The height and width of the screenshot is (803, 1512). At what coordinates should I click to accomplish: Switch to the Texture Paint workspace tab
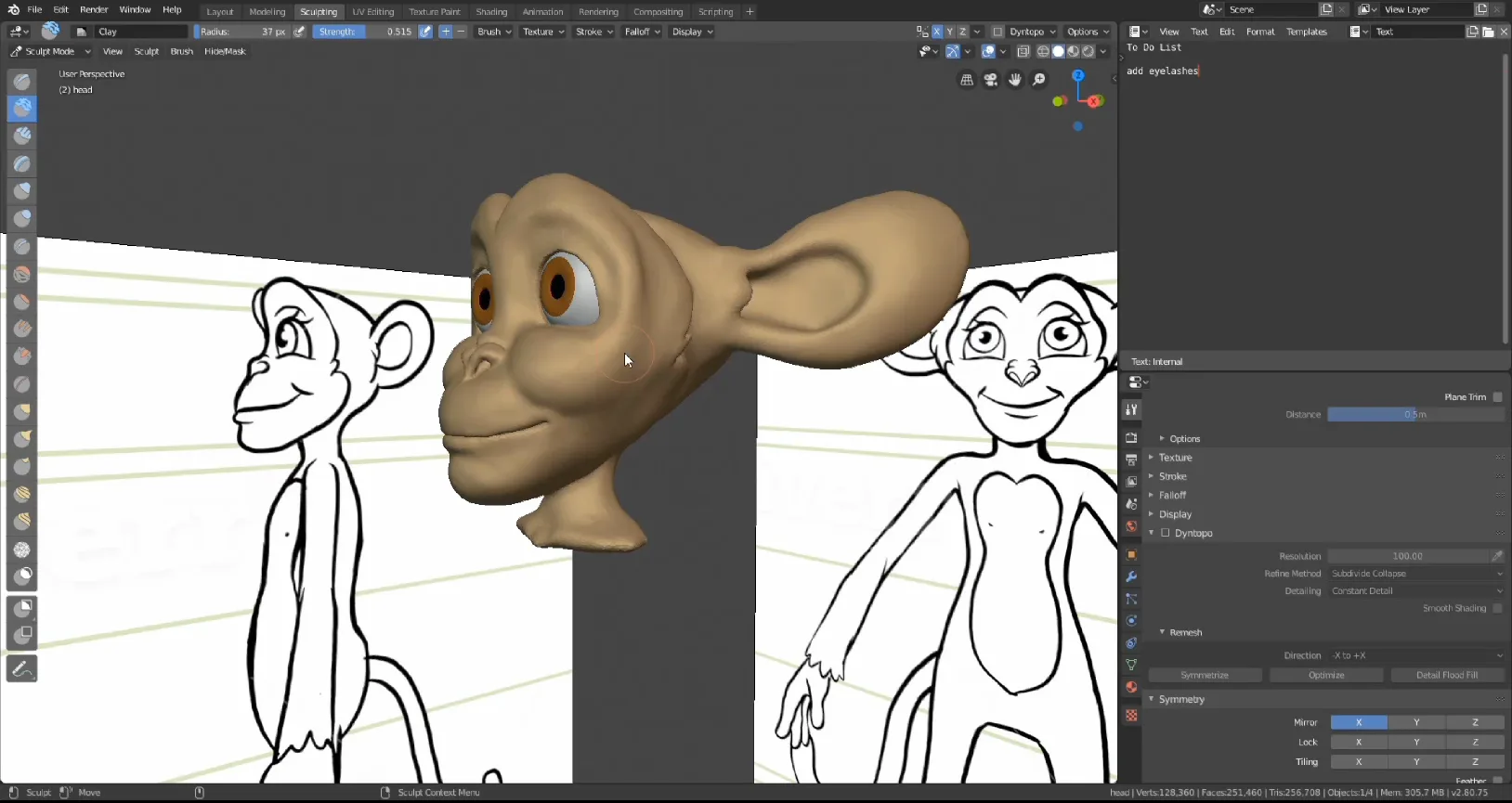435,12
